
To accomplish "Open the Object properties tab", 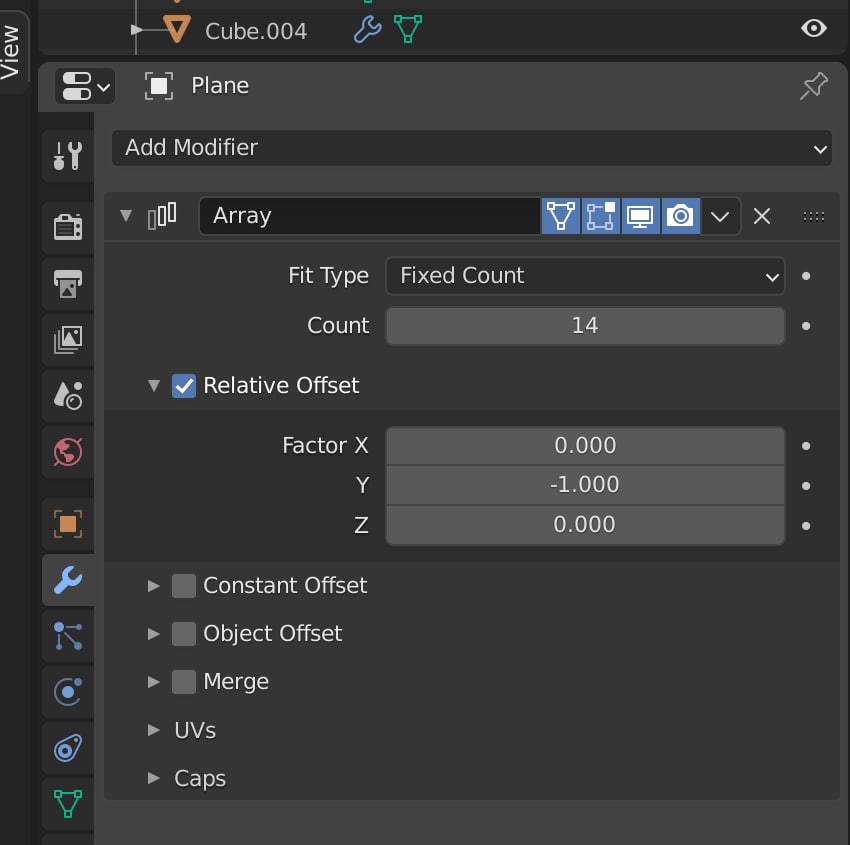I will pyautogui.click(x=68, y=524).
